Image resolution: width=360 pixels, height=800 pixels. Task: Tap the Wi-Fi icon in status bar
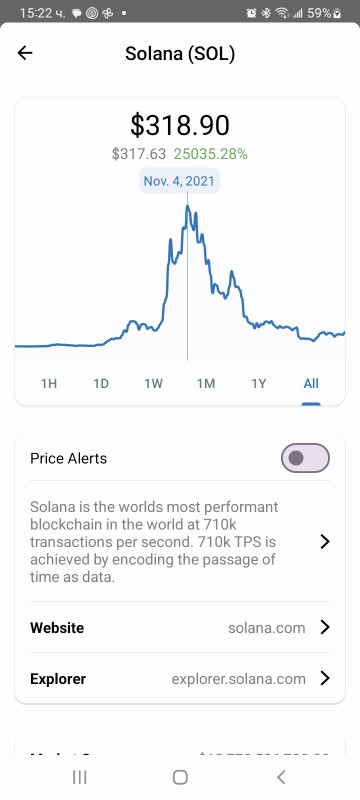click(x=280, y=14)
